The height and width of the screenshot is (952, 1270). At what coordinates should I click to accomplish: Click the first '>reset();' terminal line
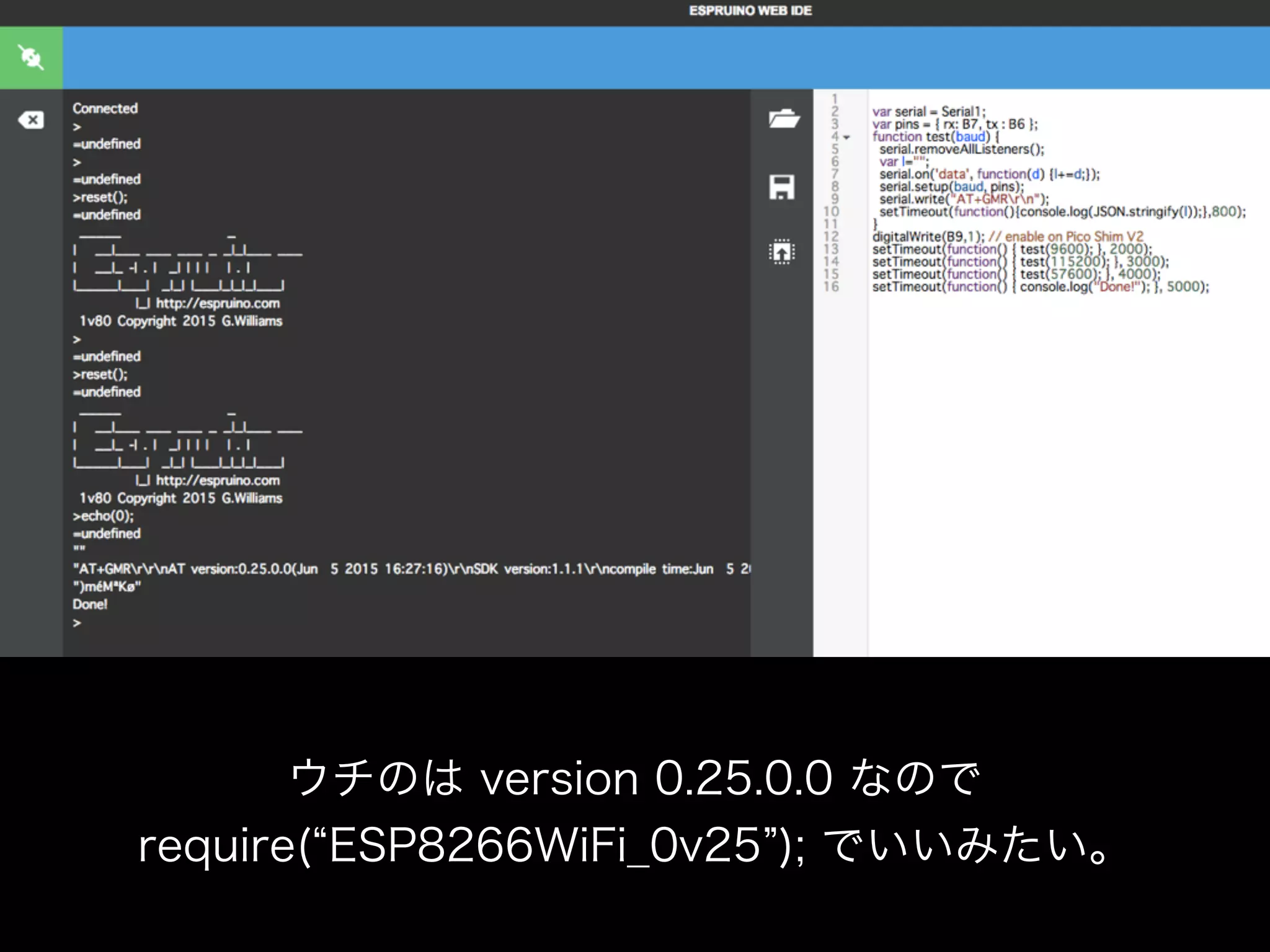click(x=100, y=197)
